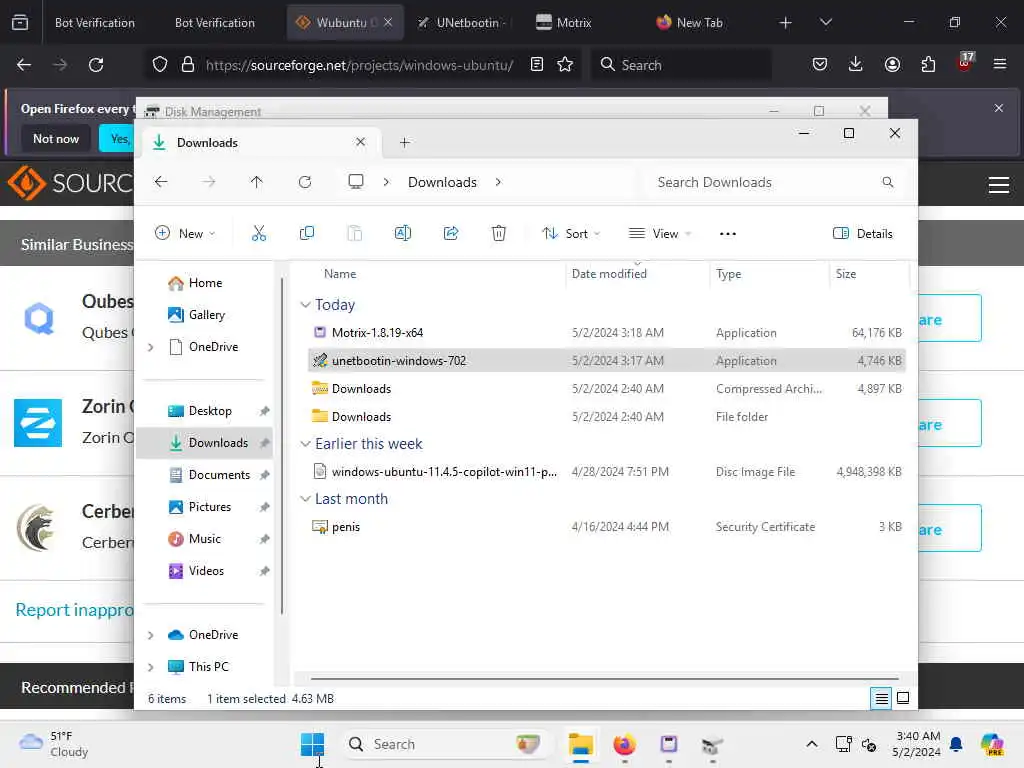This screenshot has height=768, width=1024.
Task: Bookmark this page with the star icon
Action: 565,65
